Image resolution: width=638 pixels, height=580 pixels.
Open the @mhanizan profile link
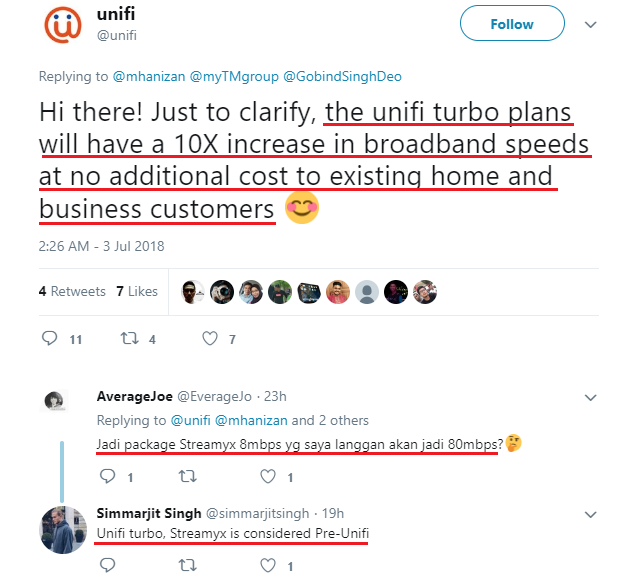149,77
